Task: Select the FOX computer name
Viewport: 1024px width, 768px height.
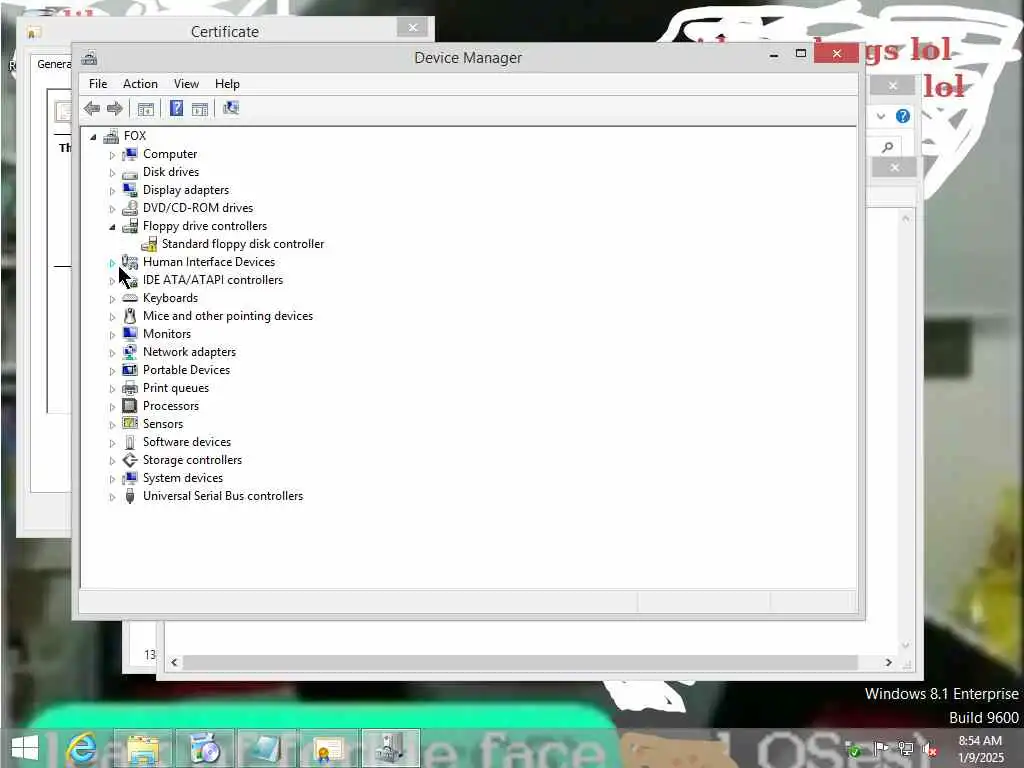Action: pos(135,136)
